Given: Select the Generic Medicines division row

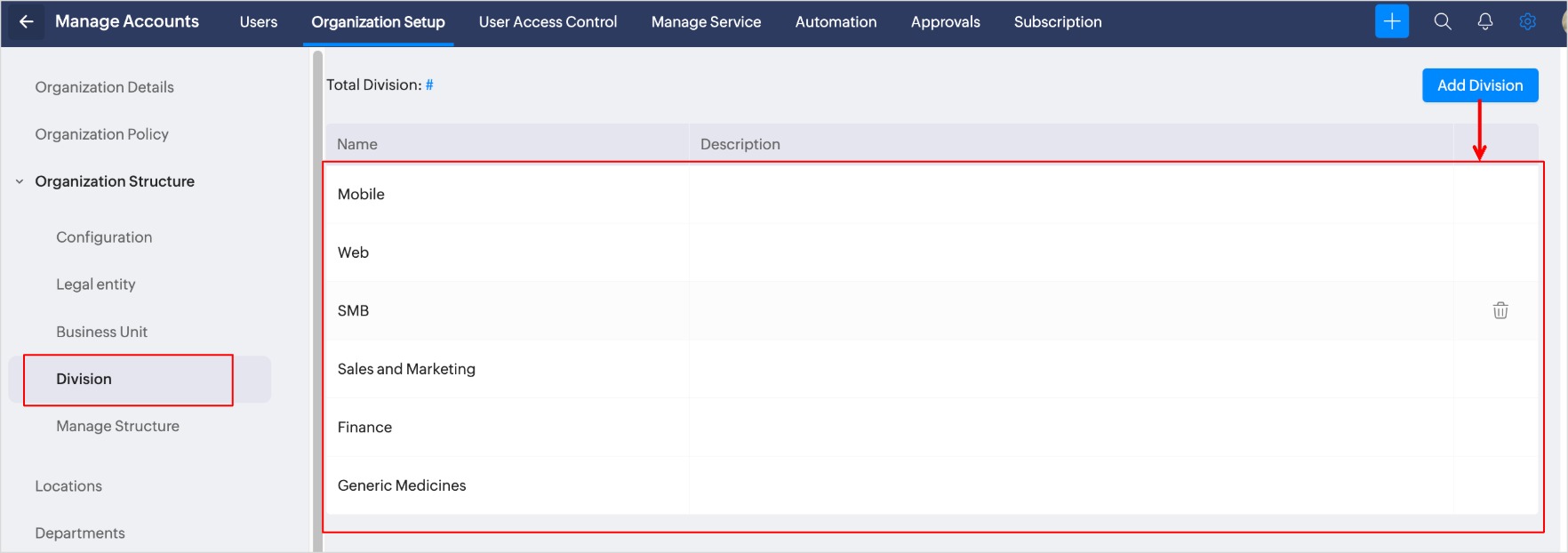Looking at the screenshot, I should click(x=402, y=485).
